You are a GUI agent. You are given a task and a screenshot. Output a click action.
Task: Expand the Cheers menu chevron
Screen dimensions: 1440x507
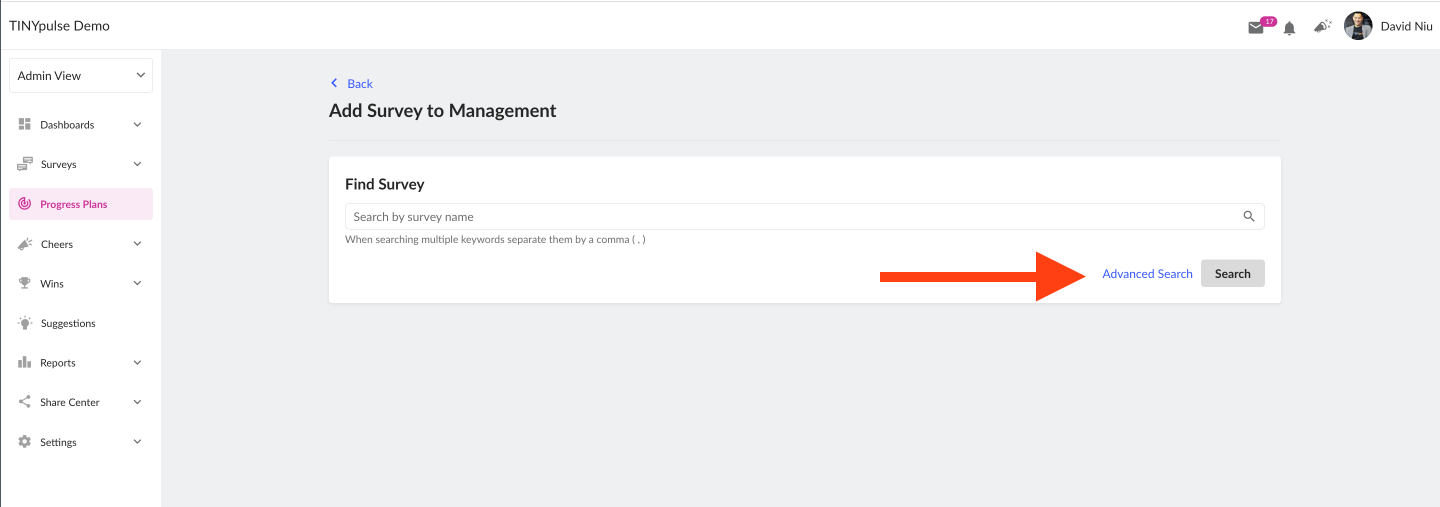pyautogui.click(x=138, y=244)
